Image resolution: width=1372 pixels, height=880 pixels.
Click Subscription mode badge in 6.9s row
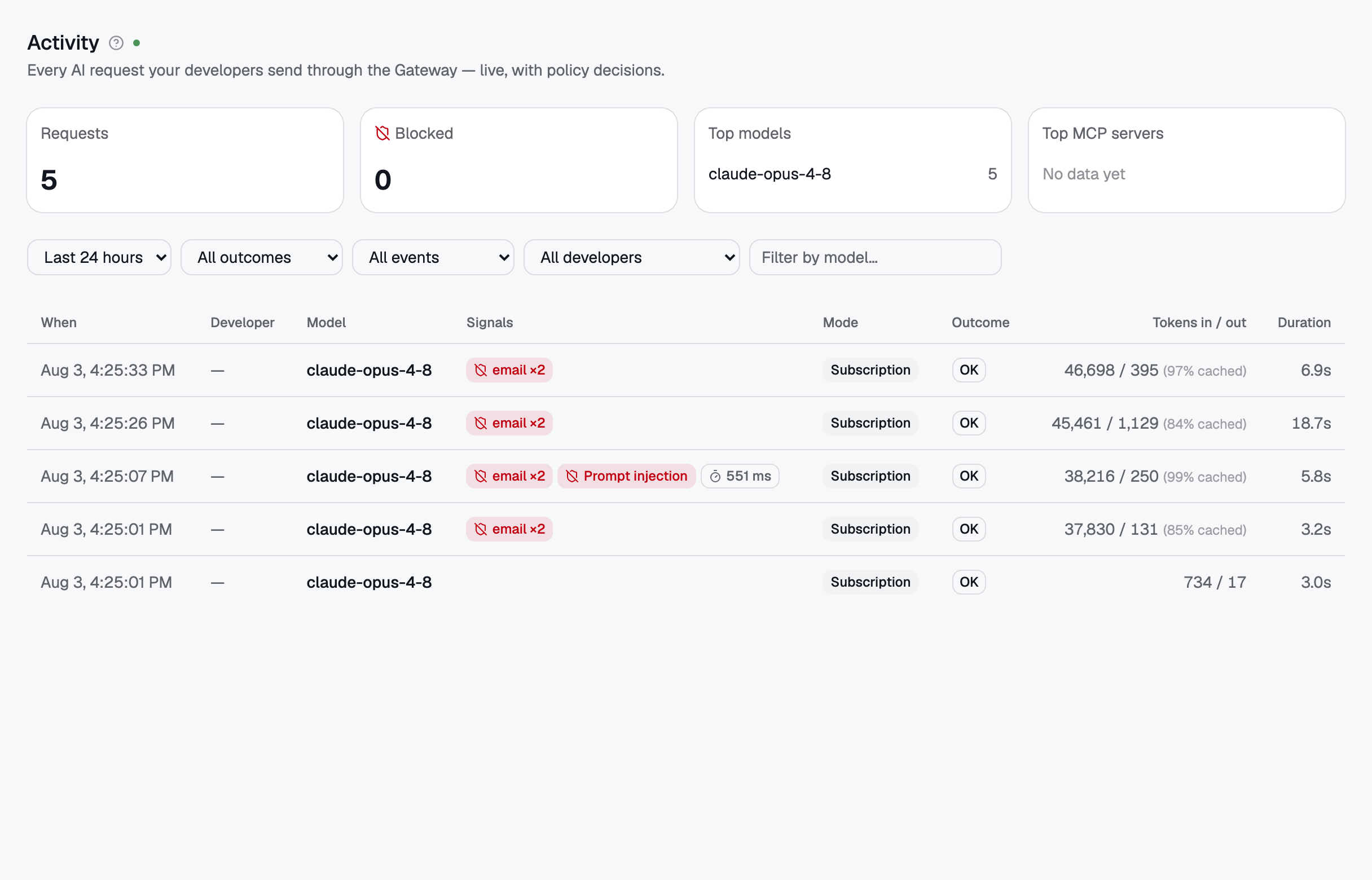(871, 370)
